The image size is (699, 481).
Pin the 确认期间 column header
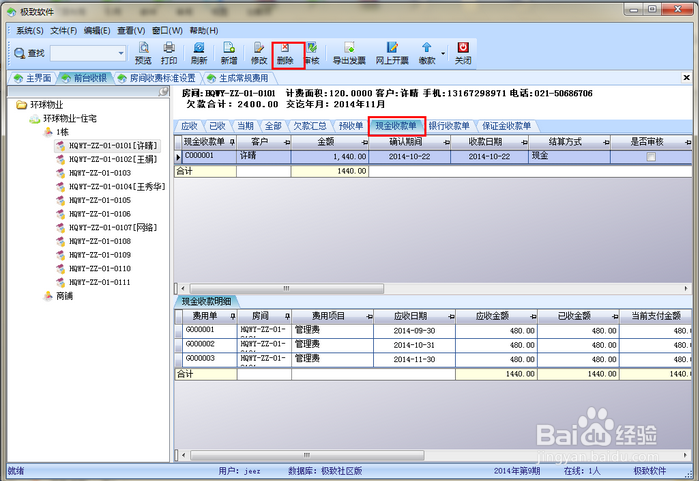click(447, 142)
